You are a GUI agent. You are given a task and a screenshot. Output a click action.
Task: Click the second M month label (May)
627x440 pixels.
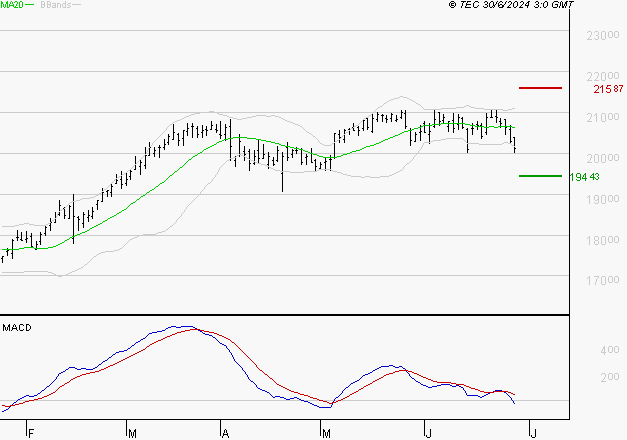(326, 434)
